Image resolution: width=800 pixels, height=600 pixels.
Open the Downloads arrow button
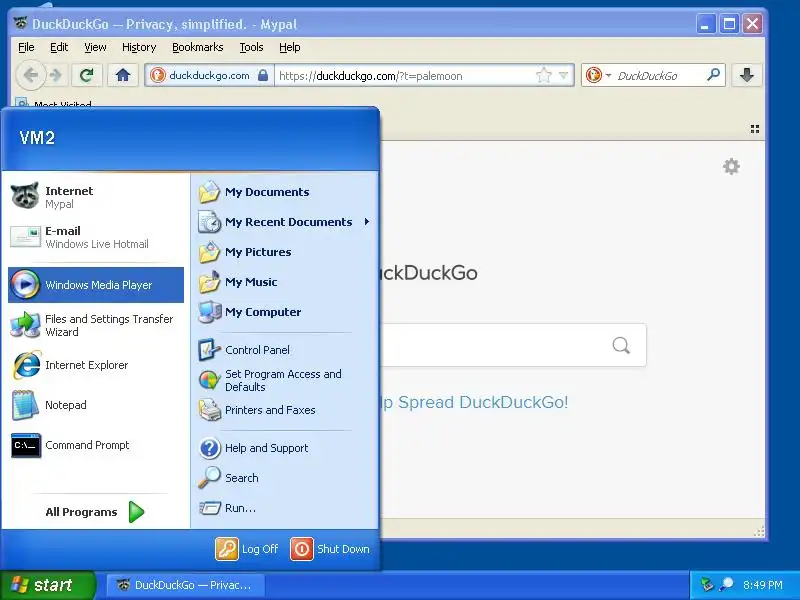(747, 76)
